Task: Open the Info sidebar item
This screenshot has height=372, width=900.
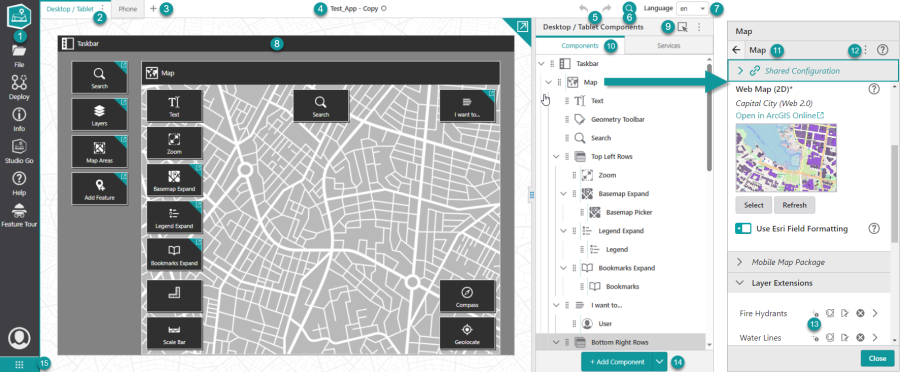Action: tap(20, 120)
